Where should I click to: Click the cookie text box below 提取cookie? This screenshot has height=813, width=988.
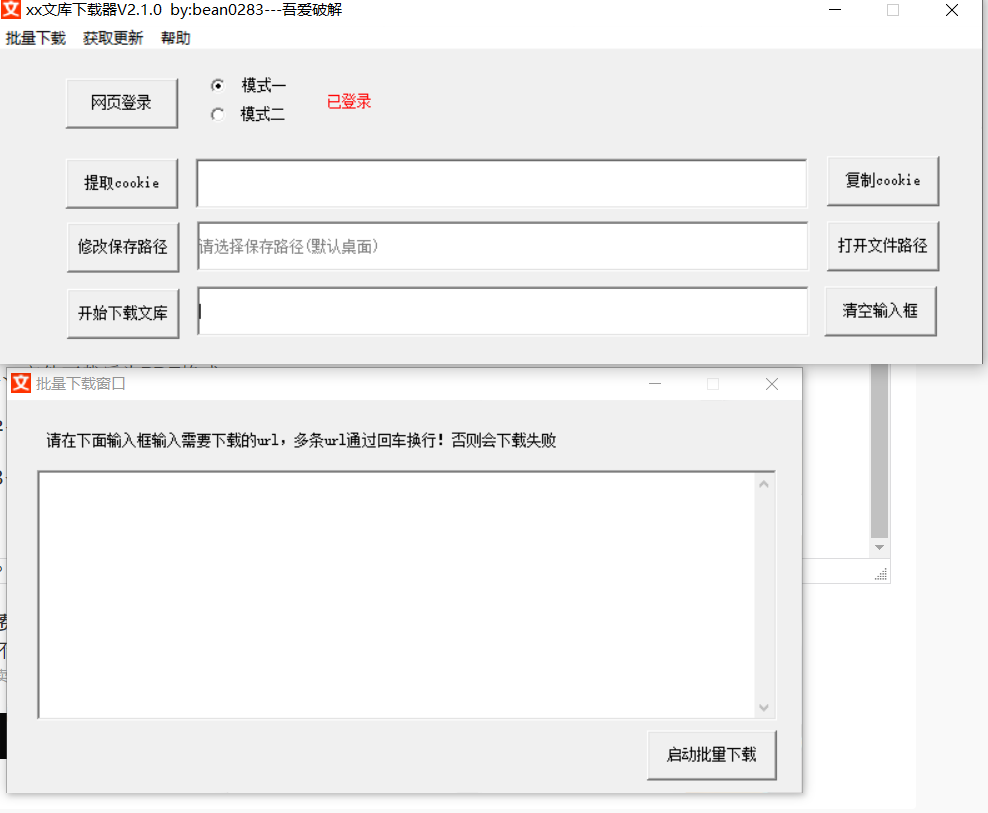coord(500,182)
